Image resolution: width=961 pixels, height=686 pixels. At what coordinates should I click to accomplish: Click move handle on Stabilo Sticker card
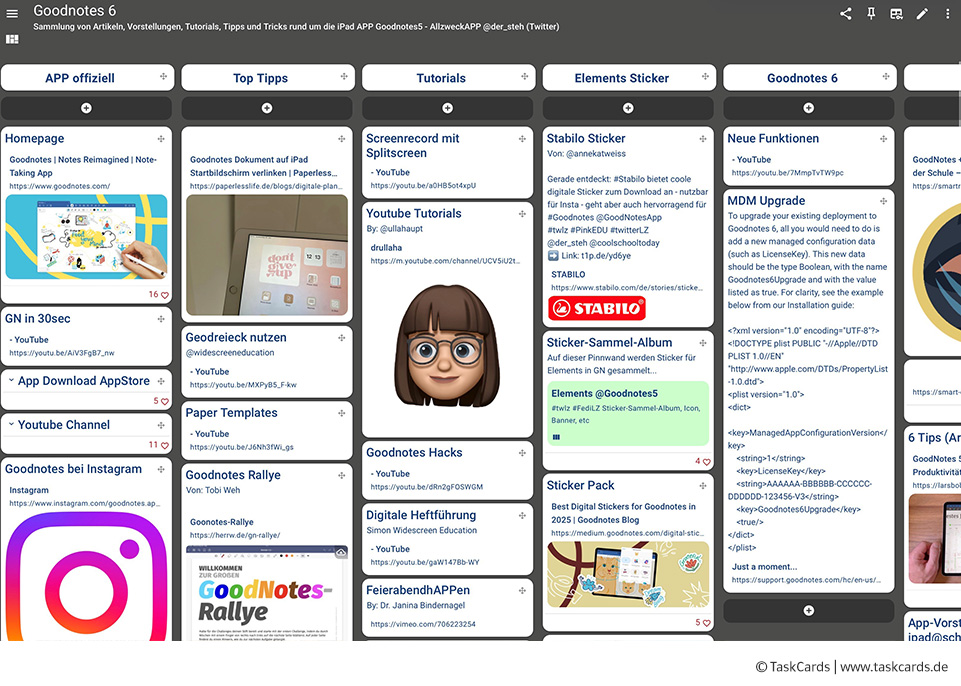coord(703,139)
